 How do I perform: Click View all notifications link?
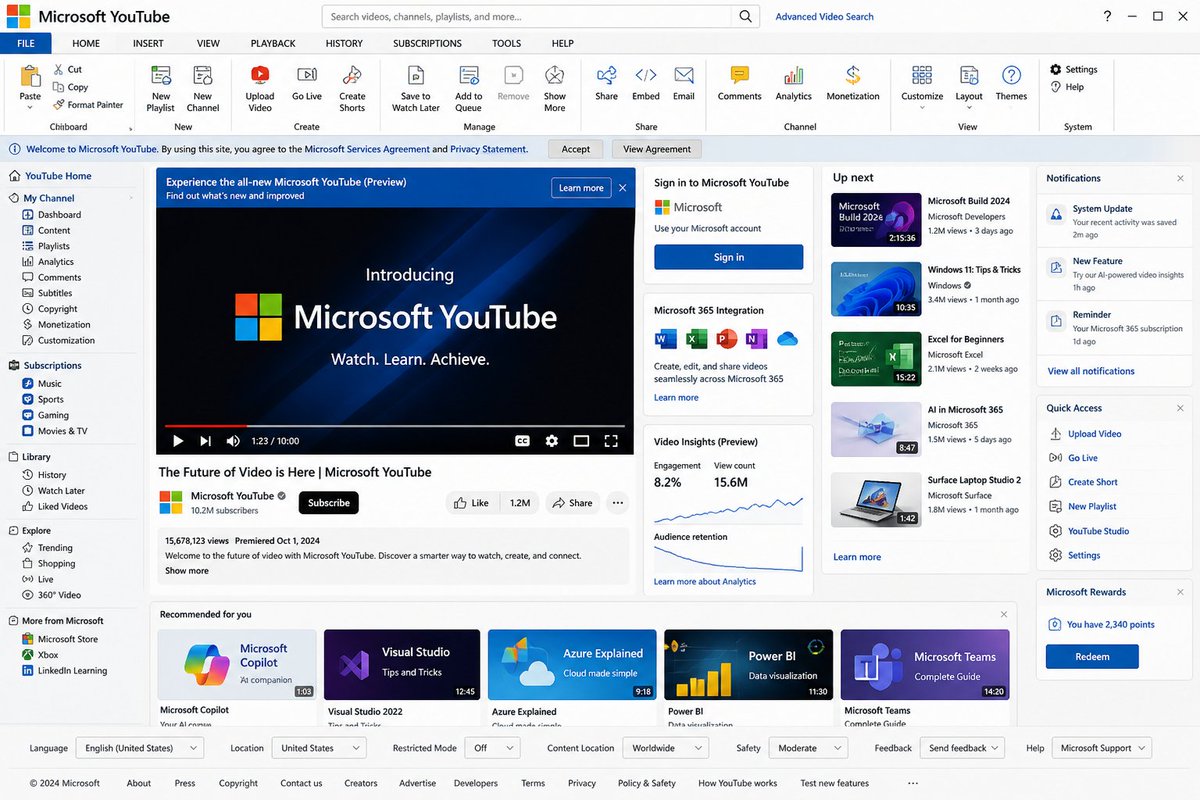click(x=1091, y=371)
